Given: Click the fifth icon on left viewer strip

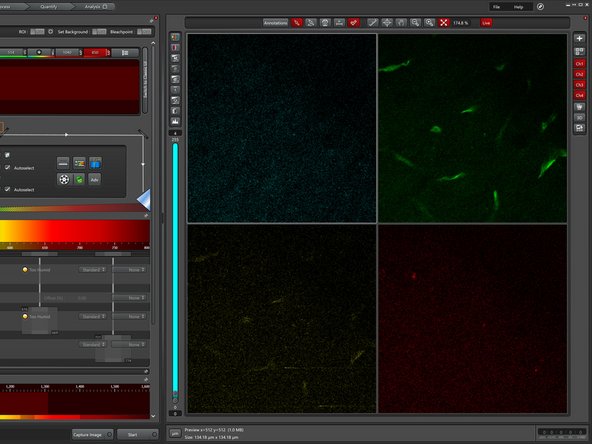Looking at the screenshot, I should (175, 79).
